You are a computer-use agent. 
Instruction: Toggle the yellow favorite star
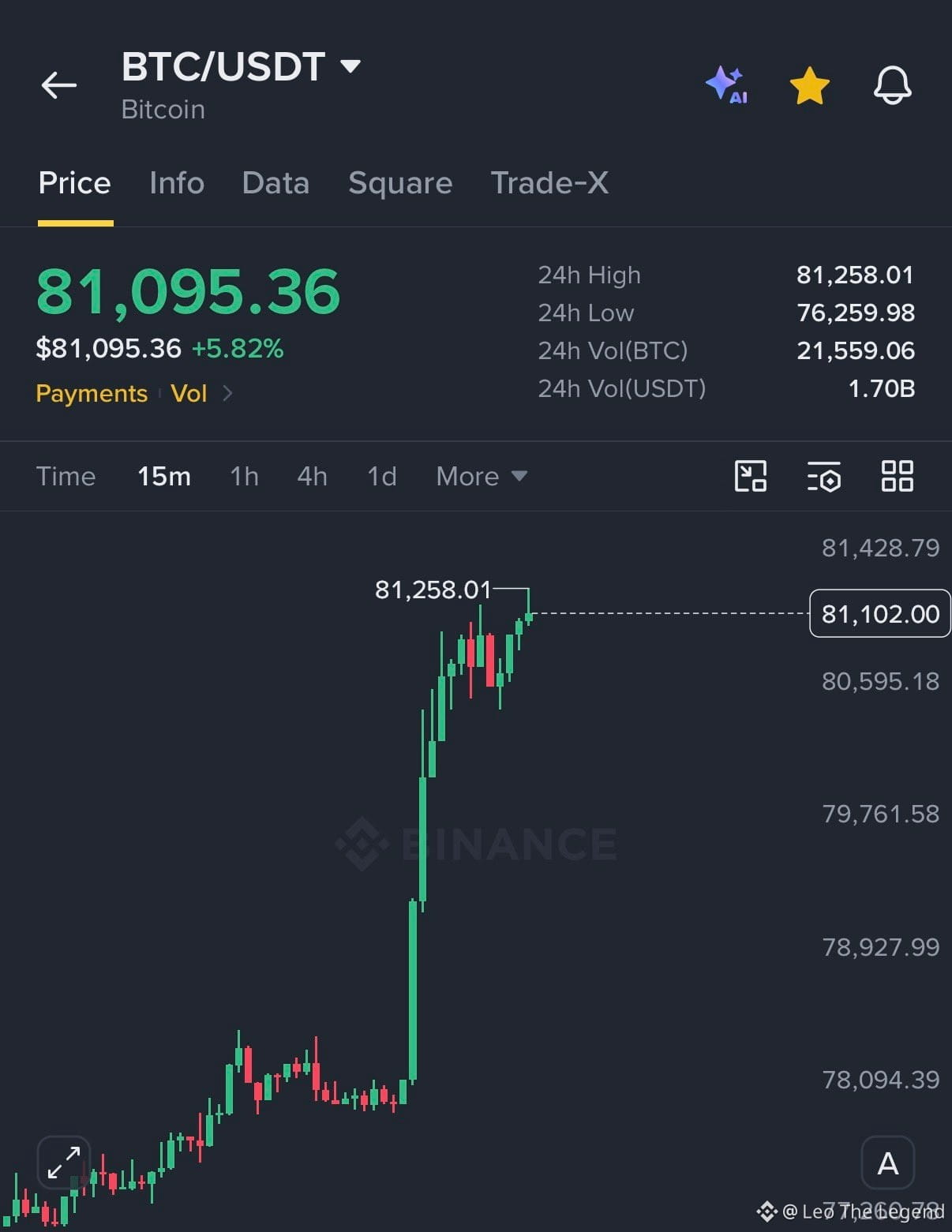coord(810,85)
